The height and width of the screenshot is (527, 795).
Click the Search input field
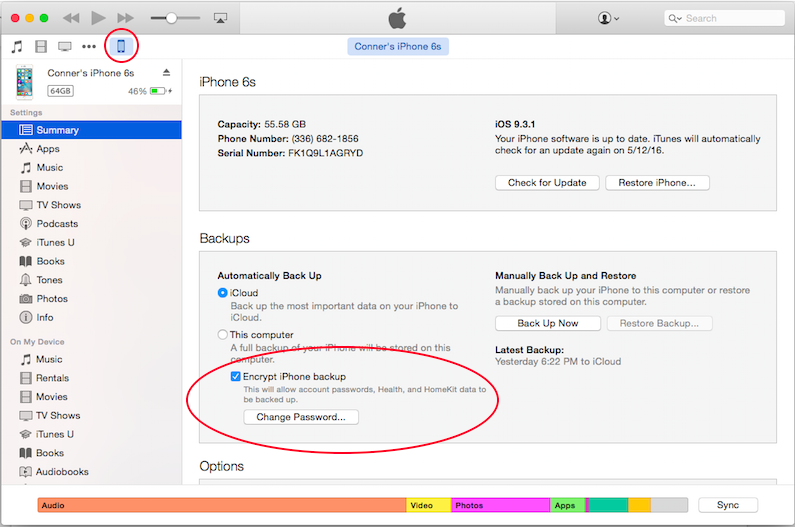[730, 18]
